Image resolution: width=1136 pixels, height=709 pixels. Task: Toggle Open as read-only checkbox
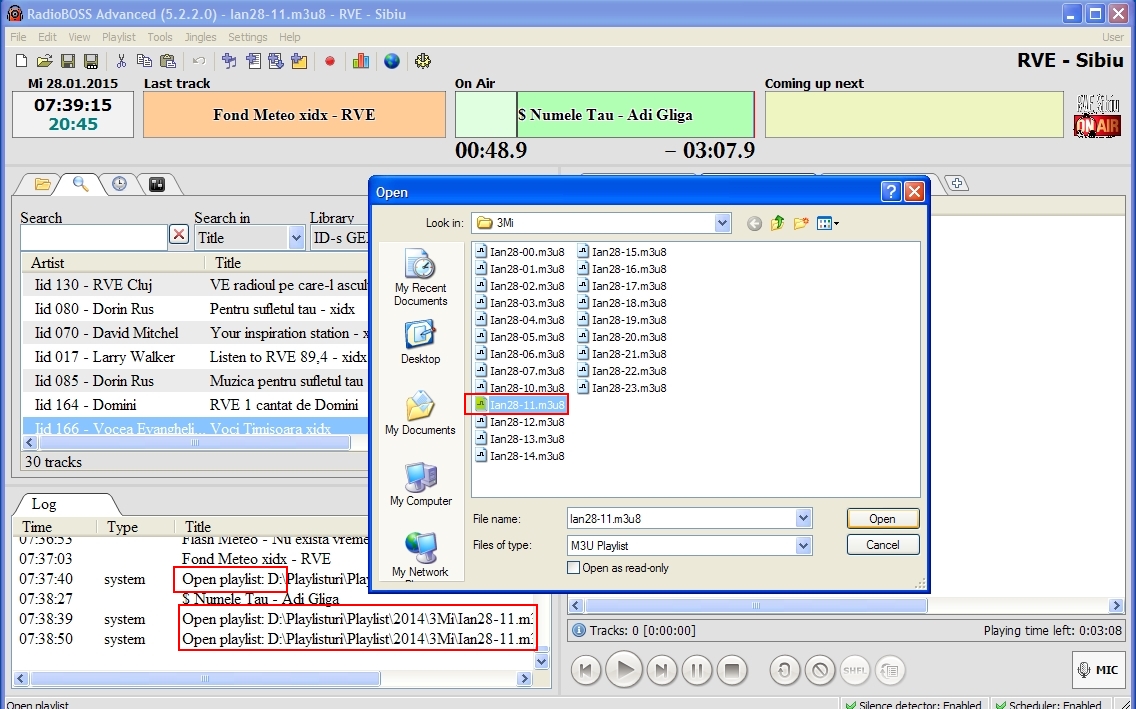click(574, 568)
